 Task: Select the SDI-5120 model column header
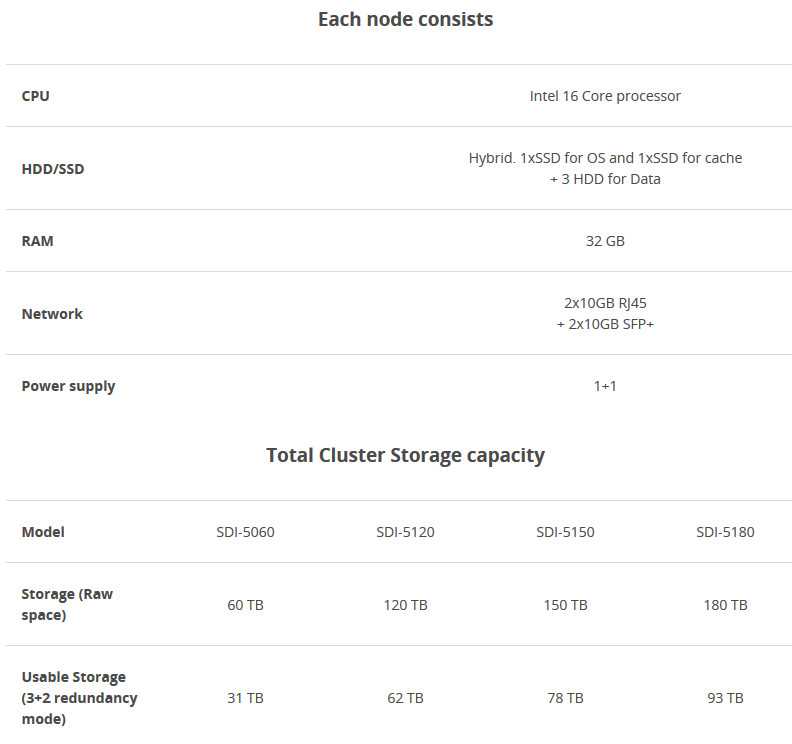coord(405,532)
